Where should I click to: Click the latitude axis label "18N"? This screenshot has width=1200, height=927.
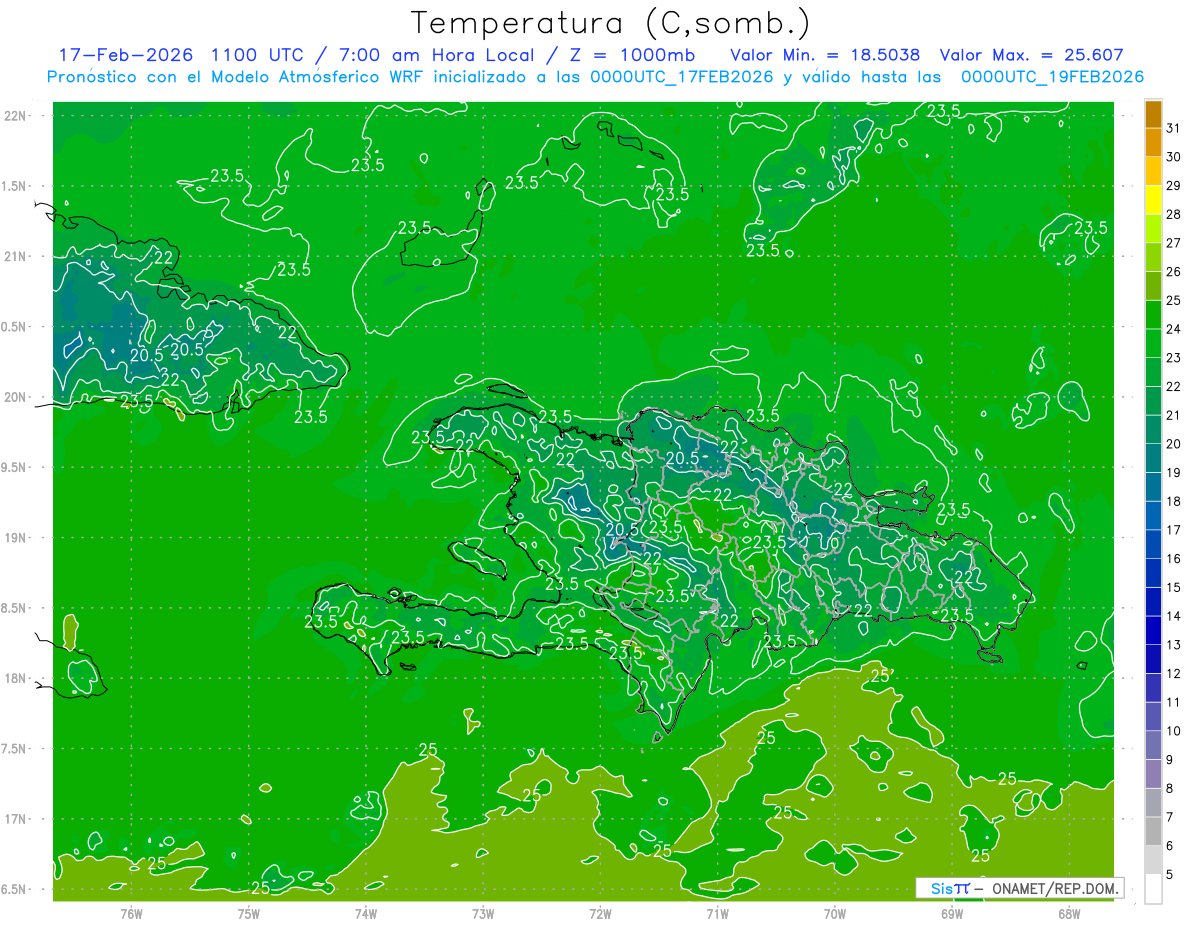16,678
